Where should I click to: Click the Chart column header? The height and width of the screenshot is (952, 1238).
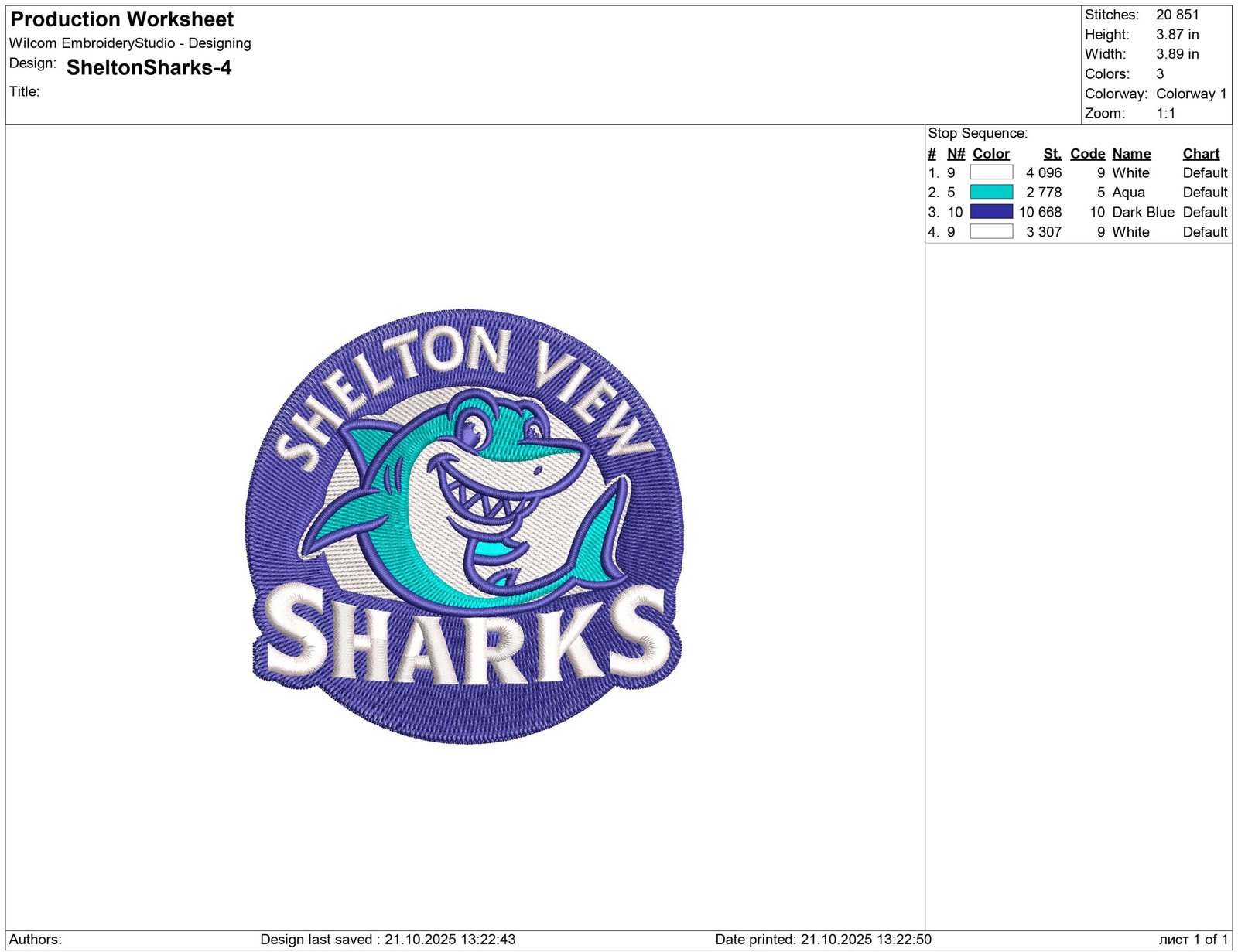1201,154
